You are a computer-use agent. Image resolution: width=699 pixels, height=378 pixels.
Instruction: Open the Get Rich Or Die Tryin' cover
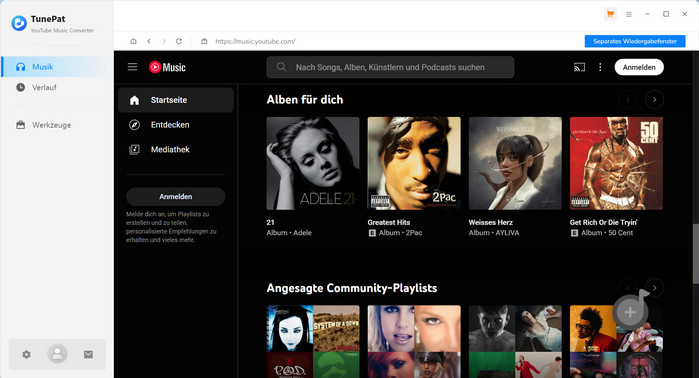[x=616, y=163]
